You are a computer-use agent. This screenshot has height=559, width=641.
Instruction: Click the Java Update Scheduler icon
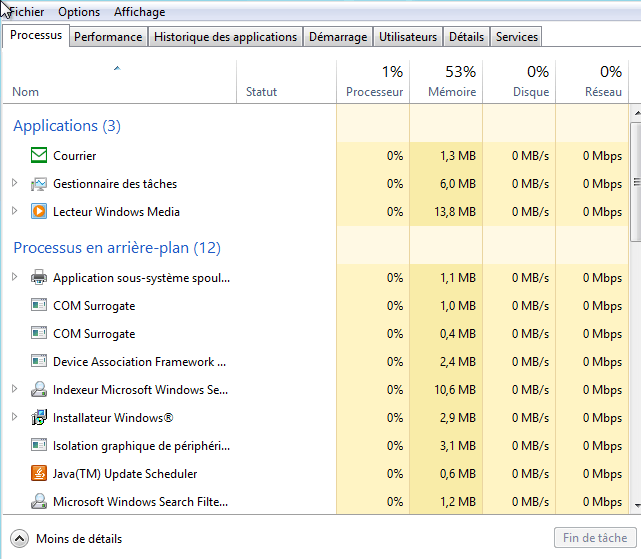pyautogui.click(x=39, y=473)
